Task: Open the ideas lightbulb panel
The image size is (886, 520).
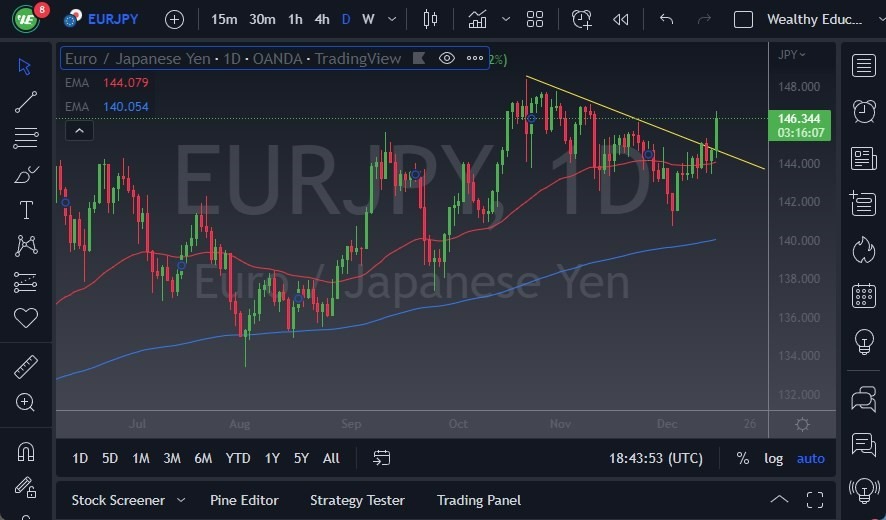Action: click(x=864, y=342)
